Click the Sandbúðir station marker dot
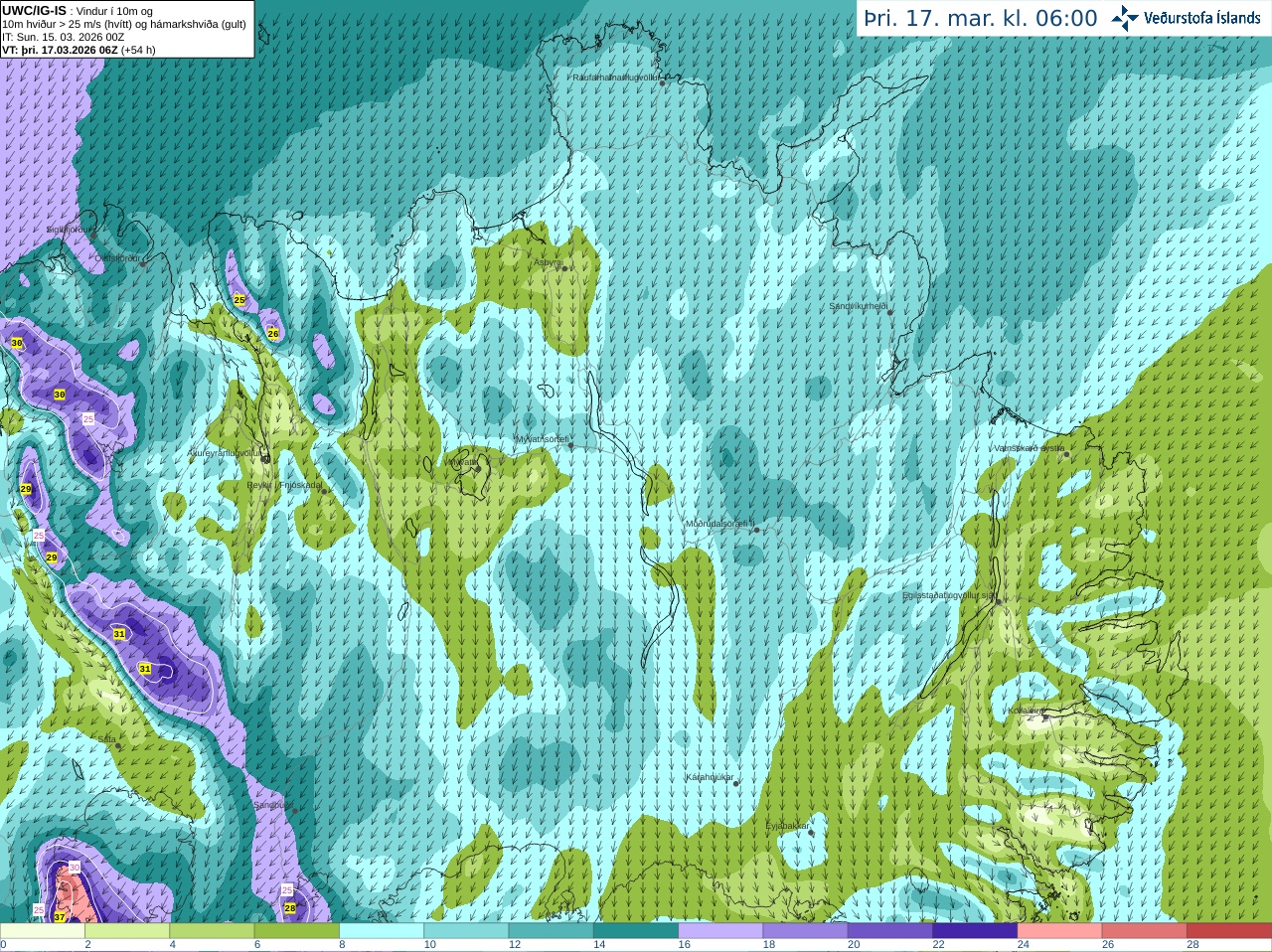Screen dimensions: 1272x952 pyautogui.click(x=294, y=811)
